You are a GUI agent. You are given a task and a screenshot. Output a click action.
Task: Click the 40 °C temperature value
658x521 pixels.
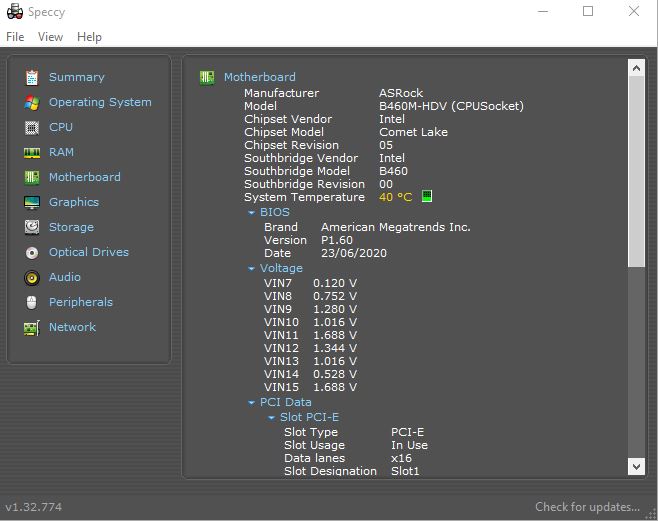tap(396, 197)
